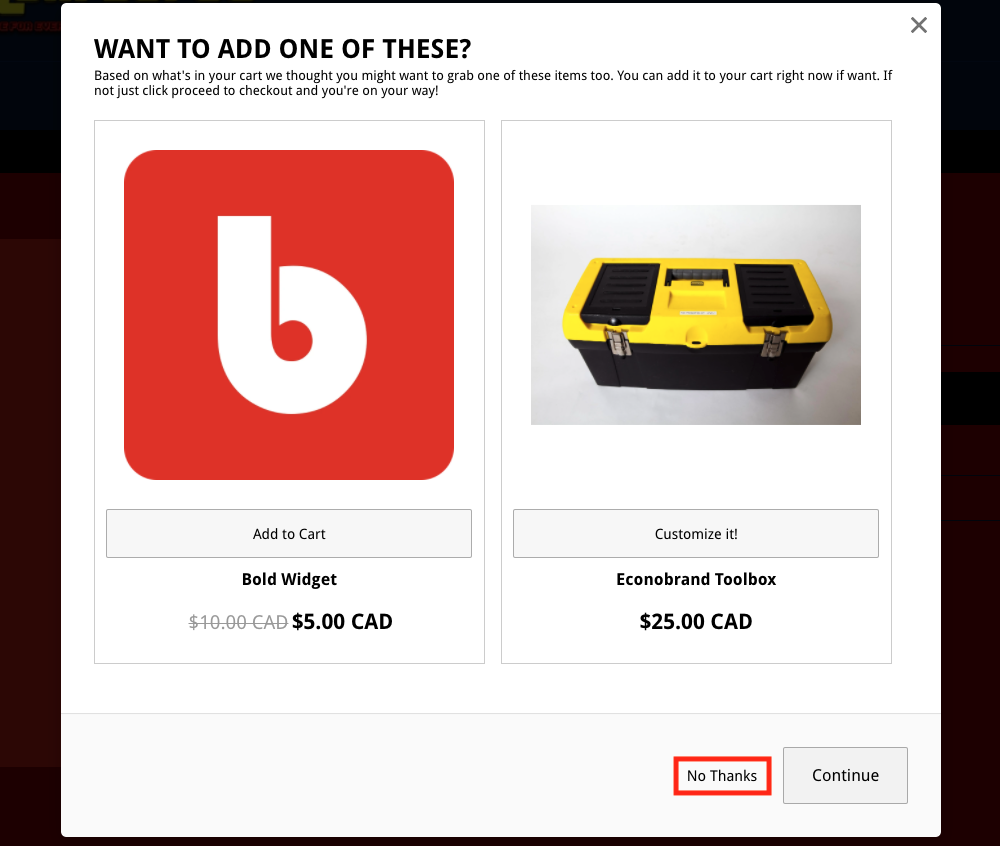Screen dimensions: 1000x846
Task: Close the upsell dialog with the X icon
Action: pyautogui.click(x=919, y=25)
